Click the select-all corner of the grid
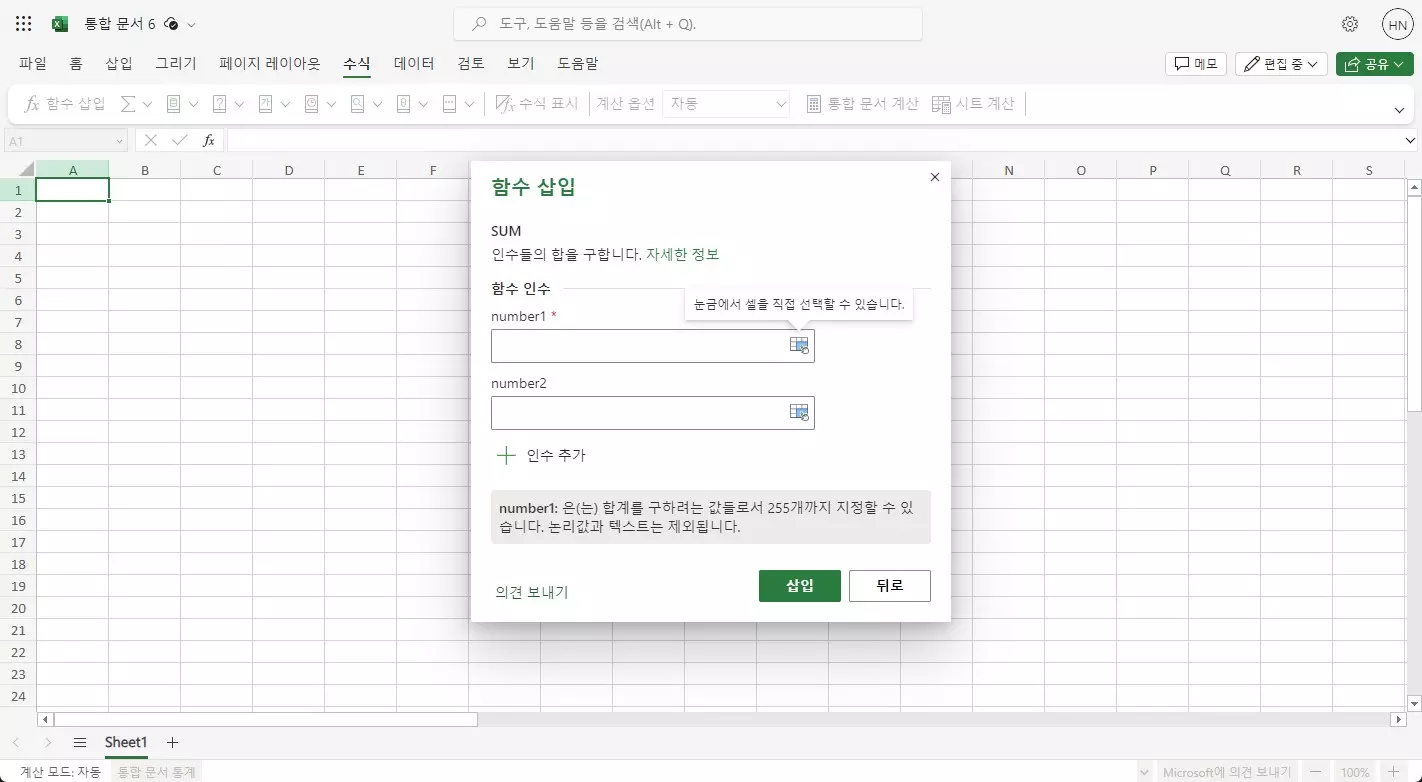The image size is (1422, 782). click(18, 170)
